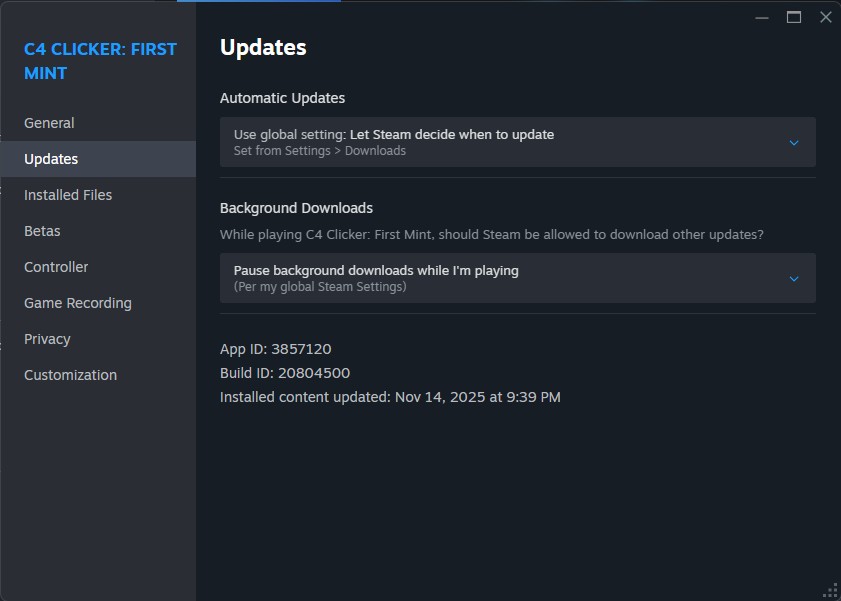This screenshot has height=601, width=841.
Task: Minimize the game properties window
Action: 763,17
